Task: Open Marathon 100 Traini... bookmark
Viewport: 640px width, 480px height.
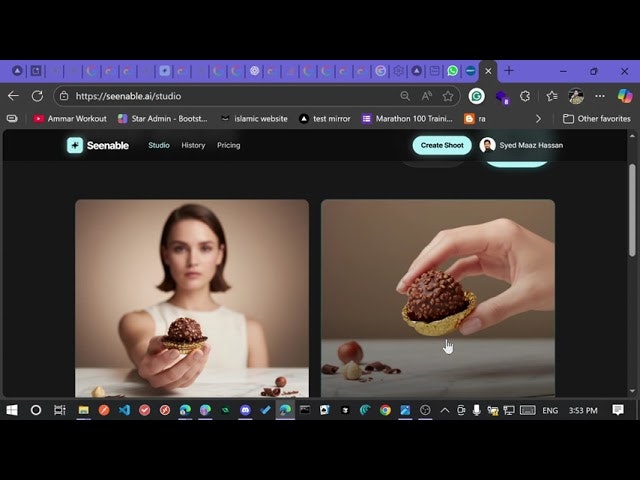Action: (407, 119)
